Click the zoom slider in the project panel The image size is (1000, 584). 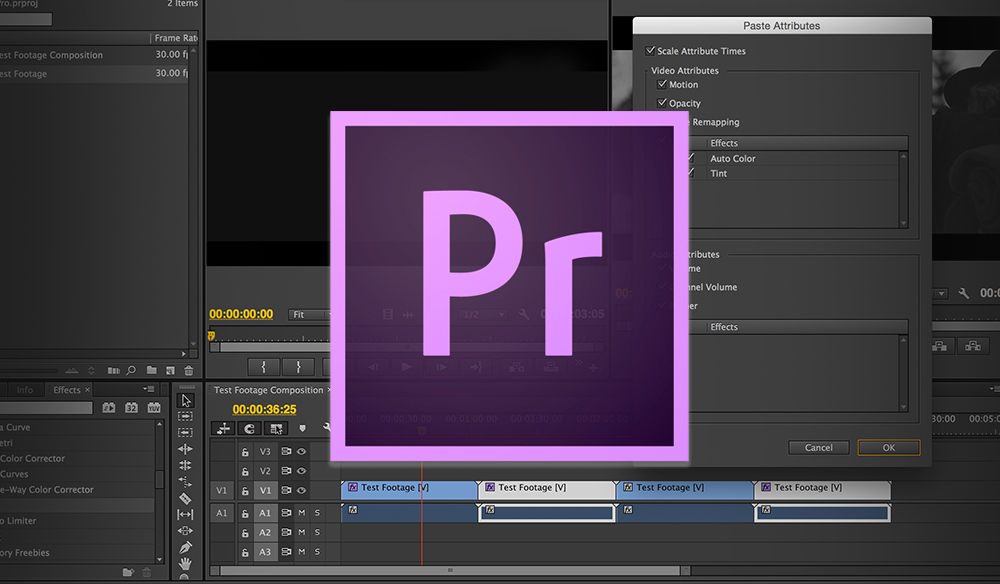point(30,370)
